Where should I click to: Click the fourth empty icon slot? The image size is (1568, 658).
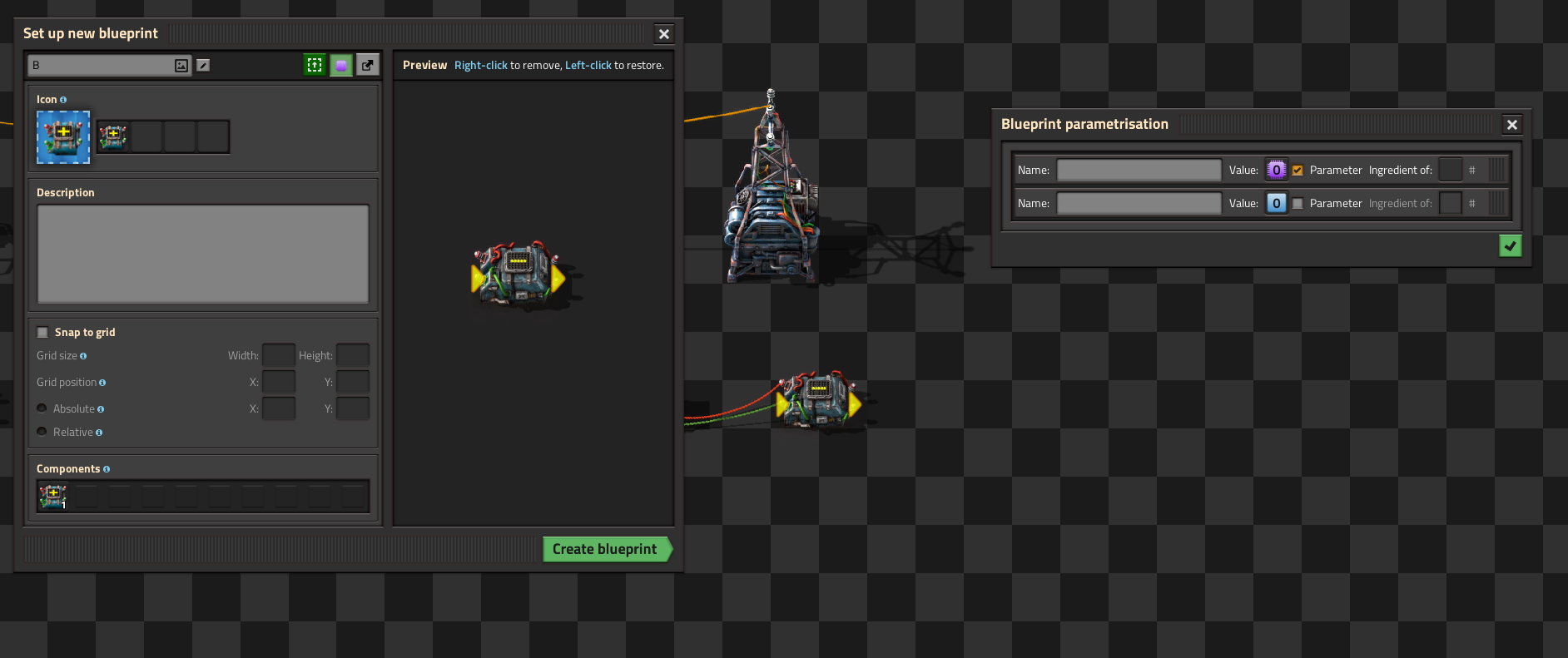tap(213, 136)
